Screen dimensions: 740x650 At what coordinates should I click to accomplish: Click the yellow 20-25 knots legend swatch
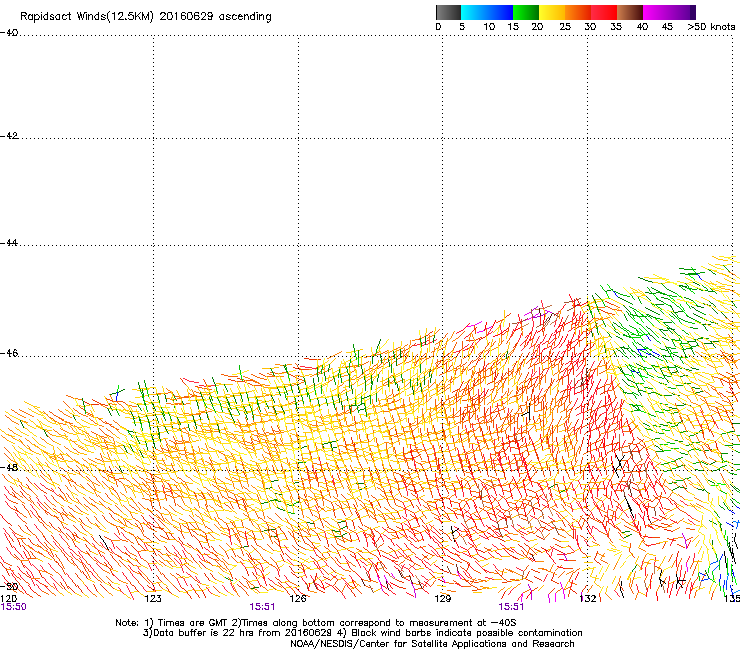pos(552,12)
